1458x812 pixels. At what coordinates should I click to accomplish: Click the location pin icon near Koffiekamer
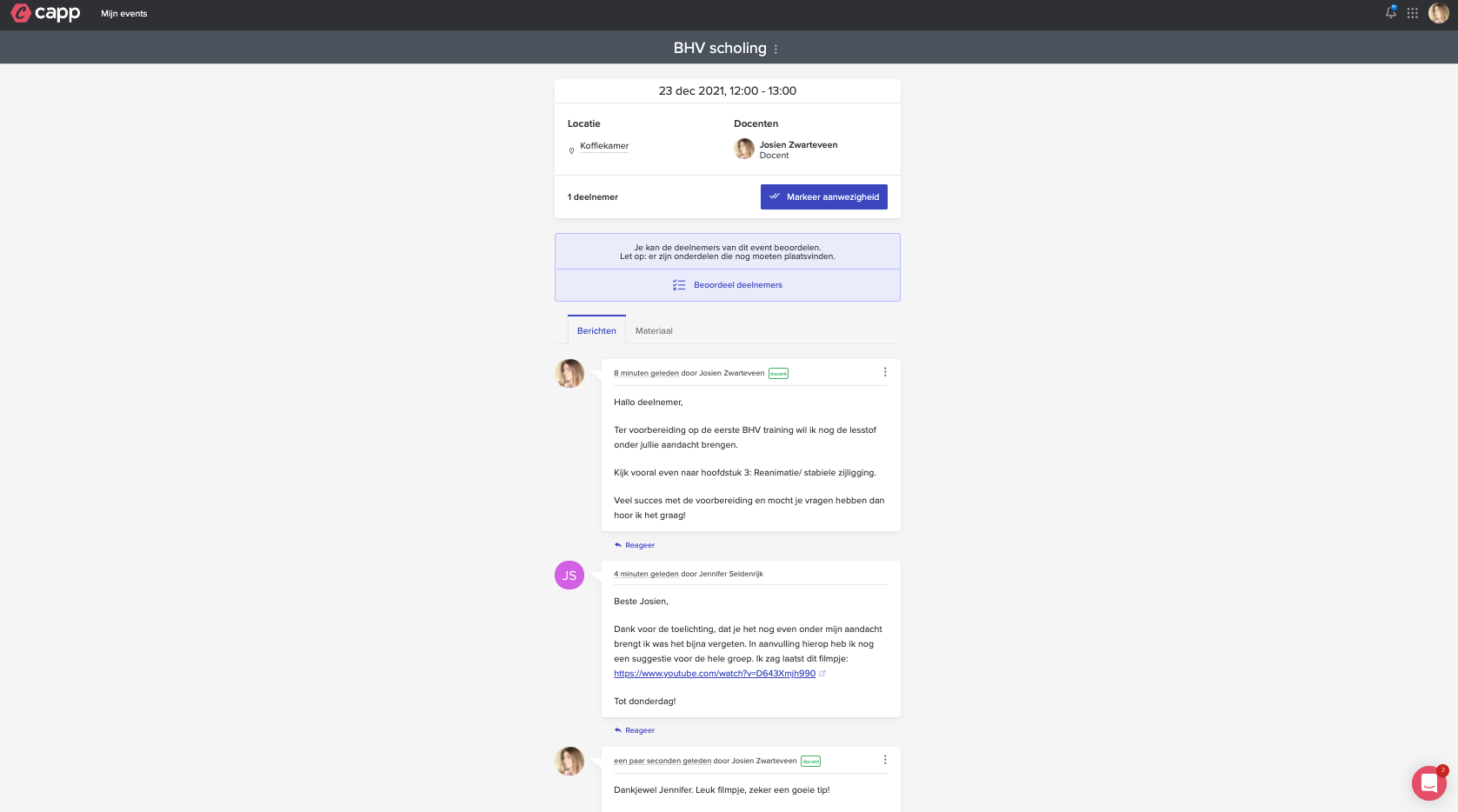(571, 150)
